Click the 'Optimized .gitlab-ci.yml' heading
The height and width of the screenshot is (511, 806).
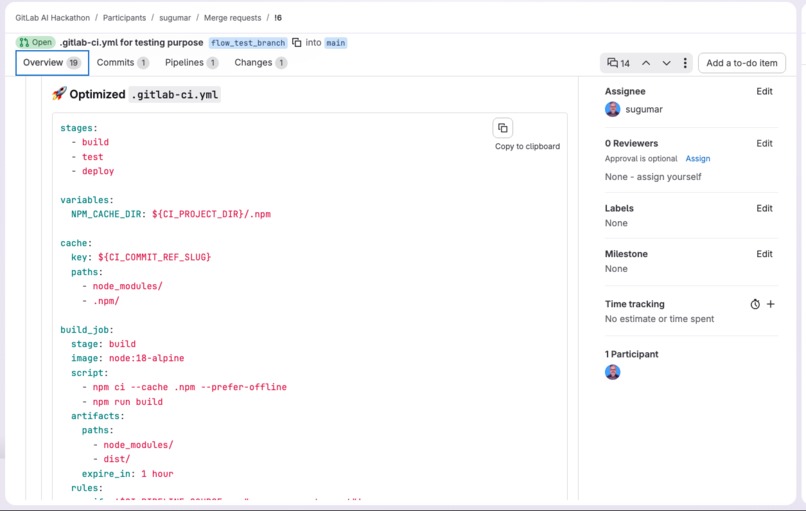coord(136,95)
